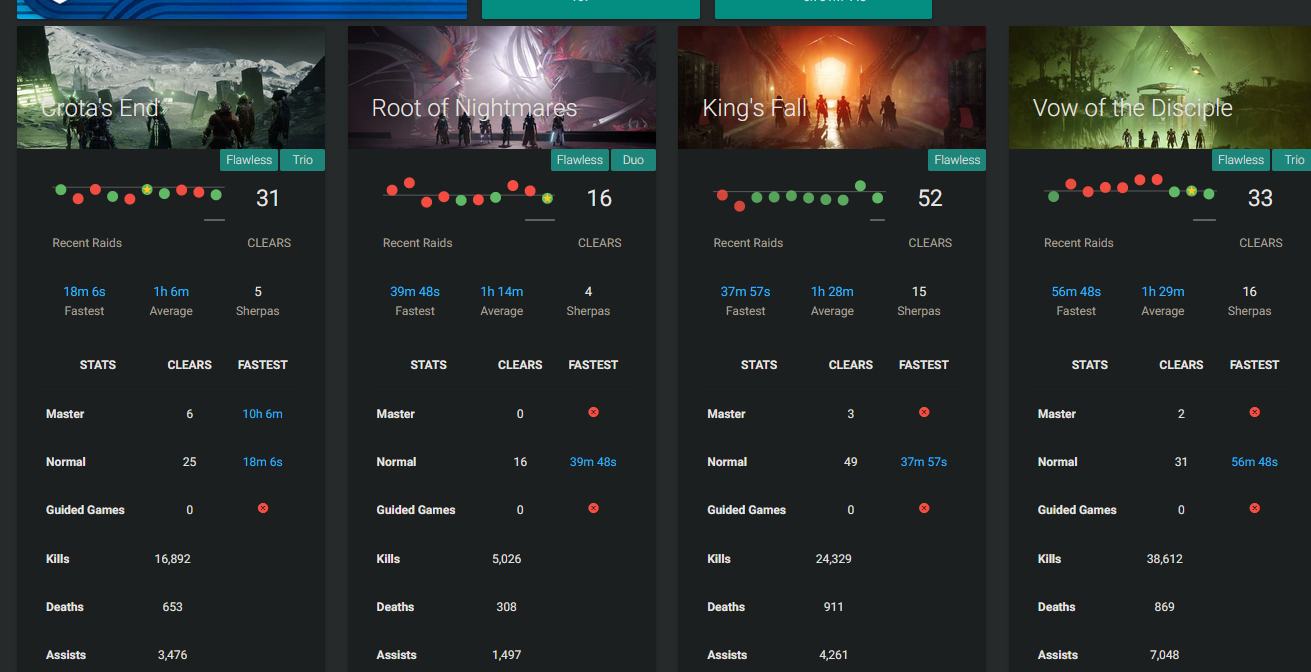Open the starred dot in Vow of the Disciple graph
This screenshot has height=672, width=1311.
click(x=1191, y=190)
